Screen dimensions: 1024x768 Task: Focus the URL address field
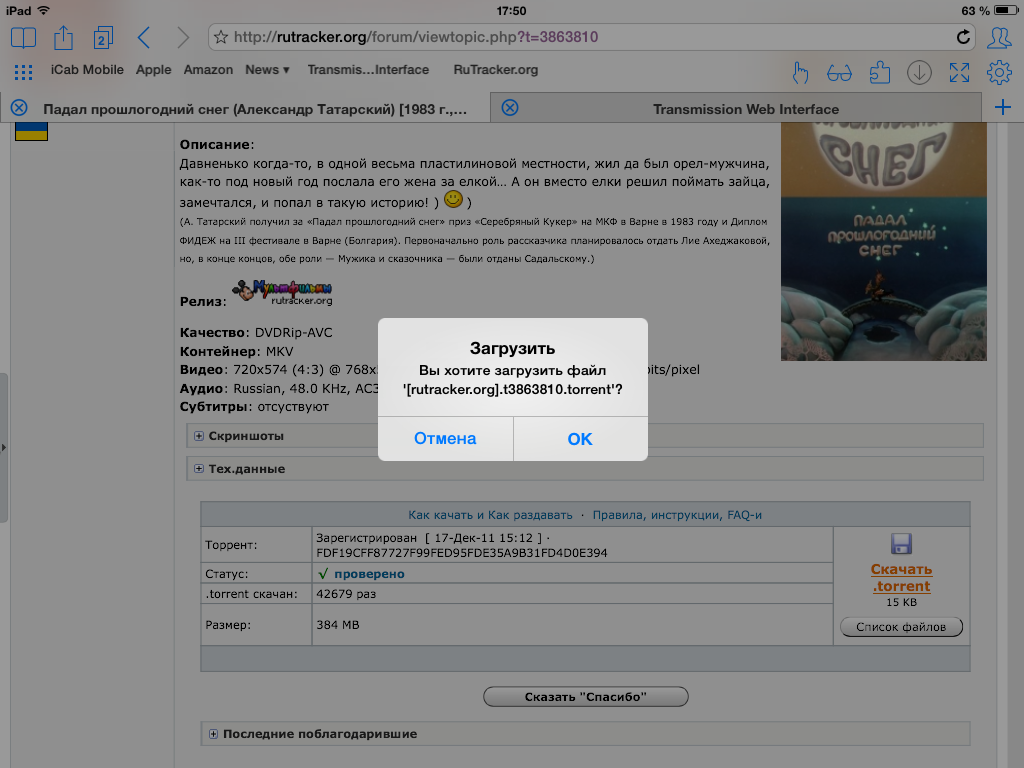pos(591,37)
